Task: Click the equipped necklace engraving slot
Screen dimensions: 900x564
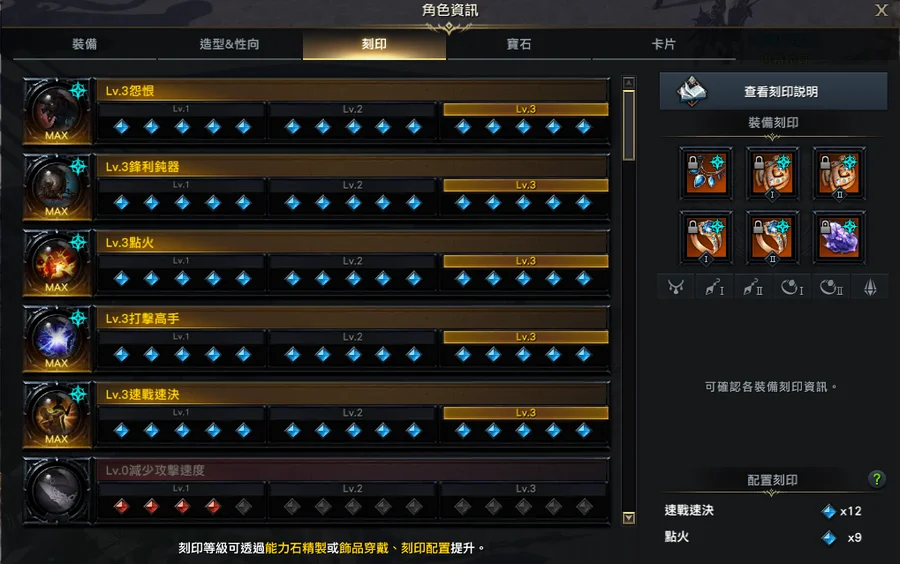Action: (706, 173)
